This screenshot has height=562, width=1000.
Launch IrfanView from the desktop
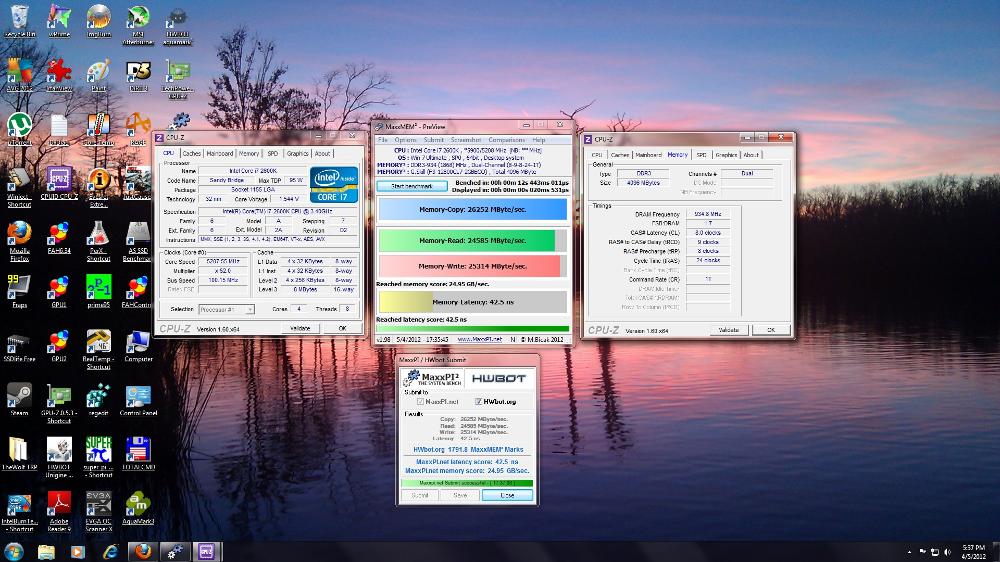click(x=59, y=74)
